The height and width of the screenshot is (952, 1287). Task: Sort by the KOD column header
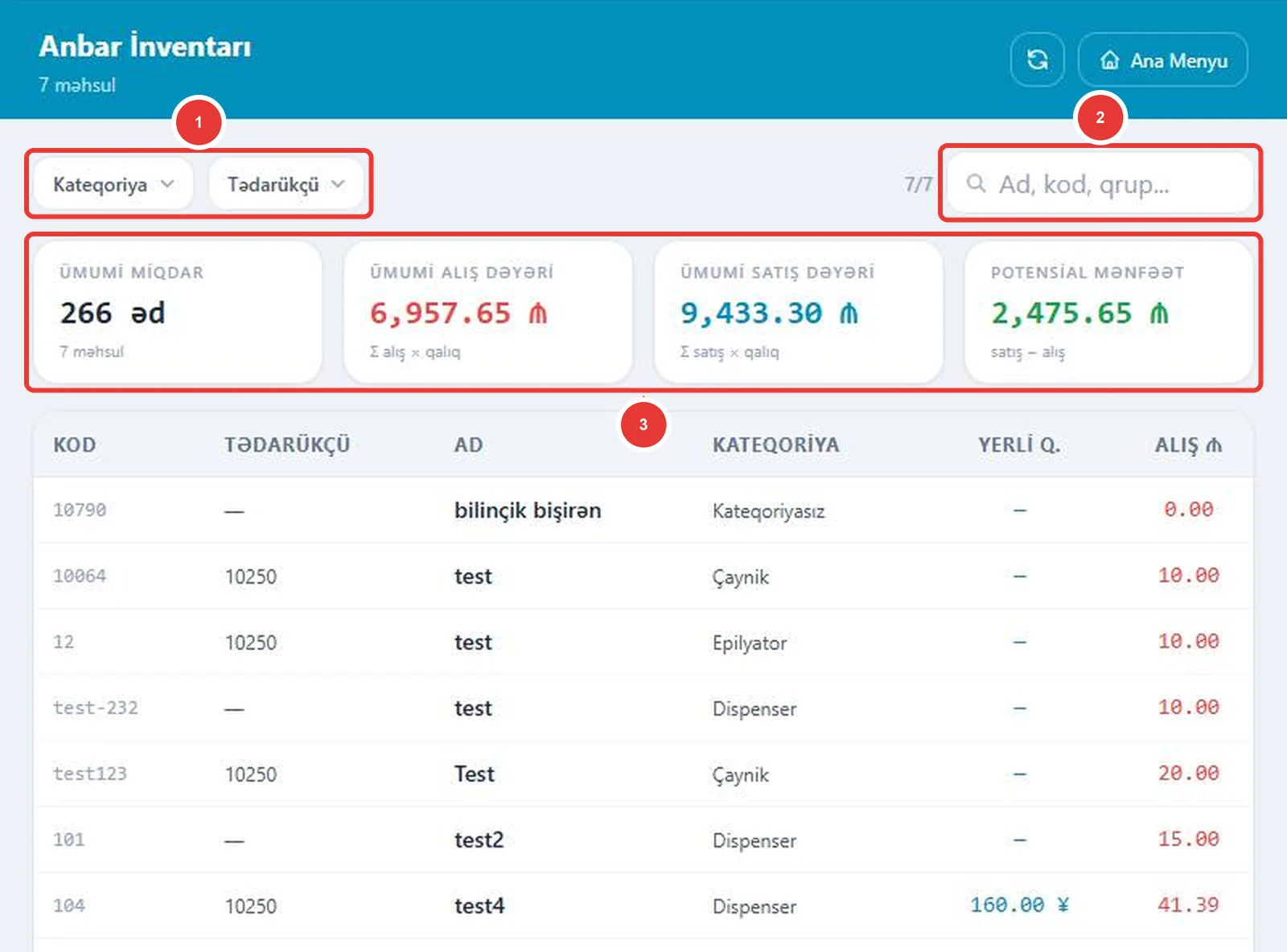(x=75, y=445)
